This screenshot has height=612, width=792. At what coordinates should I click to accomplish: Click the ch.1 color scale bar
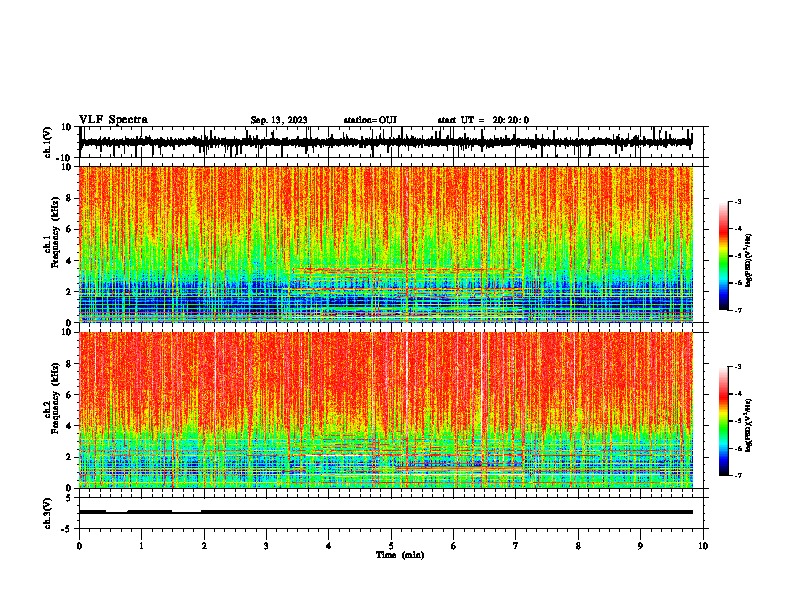(723, 256)
